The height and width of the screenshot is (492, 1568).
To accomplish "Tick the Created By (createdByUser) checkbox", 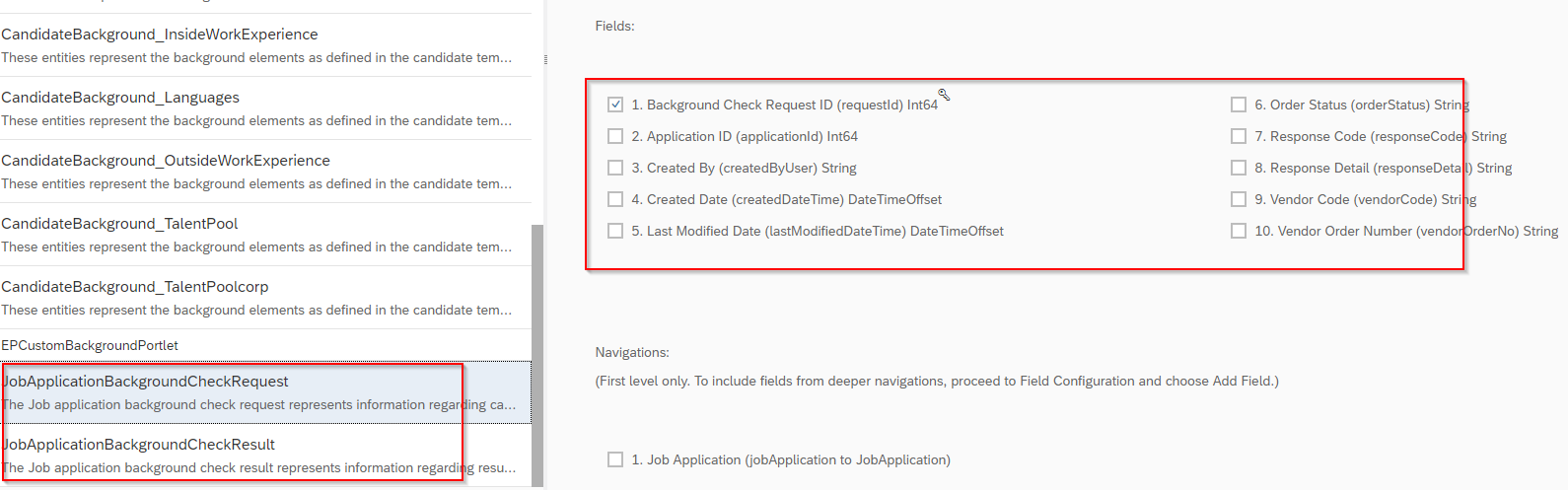I will [x=615, y=168].
